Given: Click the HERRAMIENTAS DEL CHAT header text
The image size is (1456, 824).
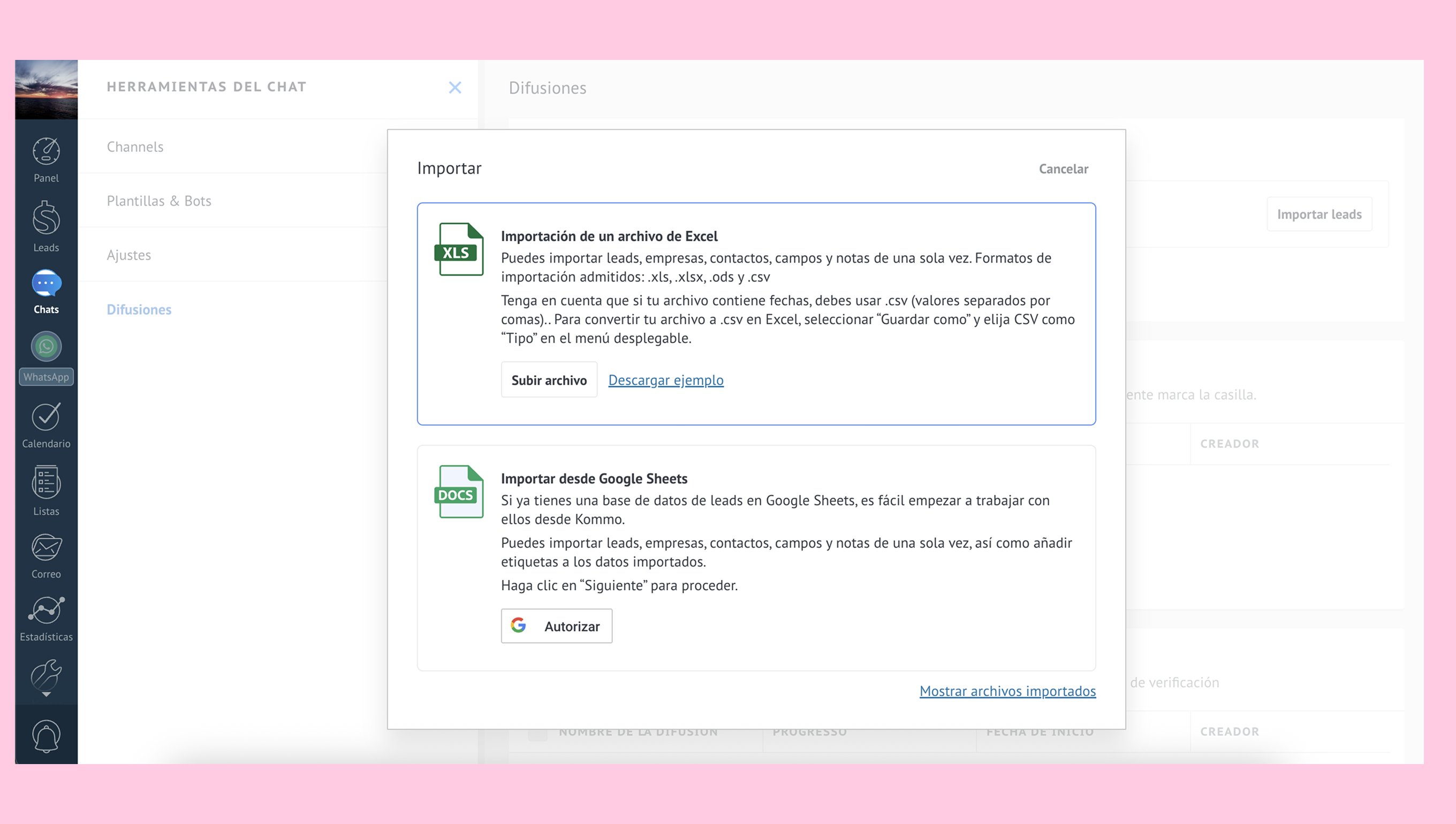Looking at the screenshot, I should [207, 87].
